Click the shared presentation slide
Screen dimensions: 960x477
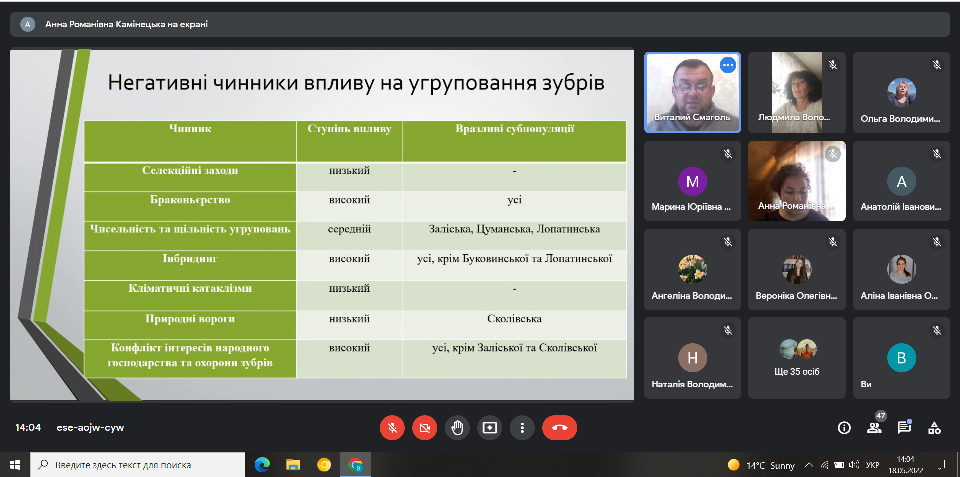click(x=321, y=225)
